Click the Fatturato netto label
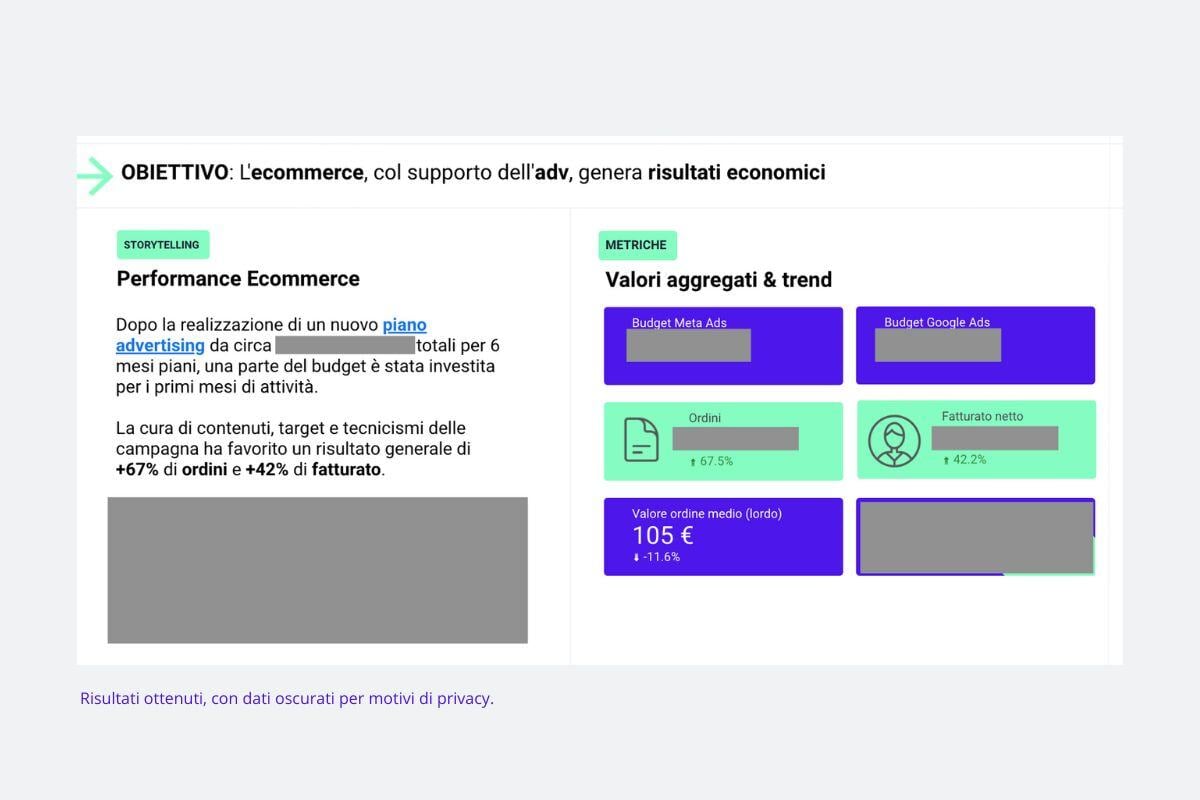The height and width of the screenshot is (800, 1200). click(982, 416)
